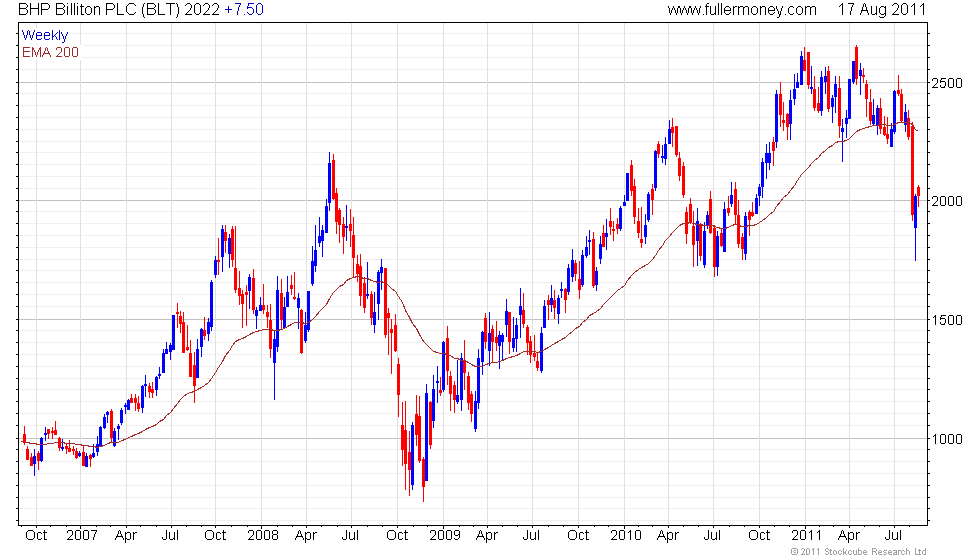Click the 'EMA 200' legend label
The image size is (980, 560).
(50, 52)
